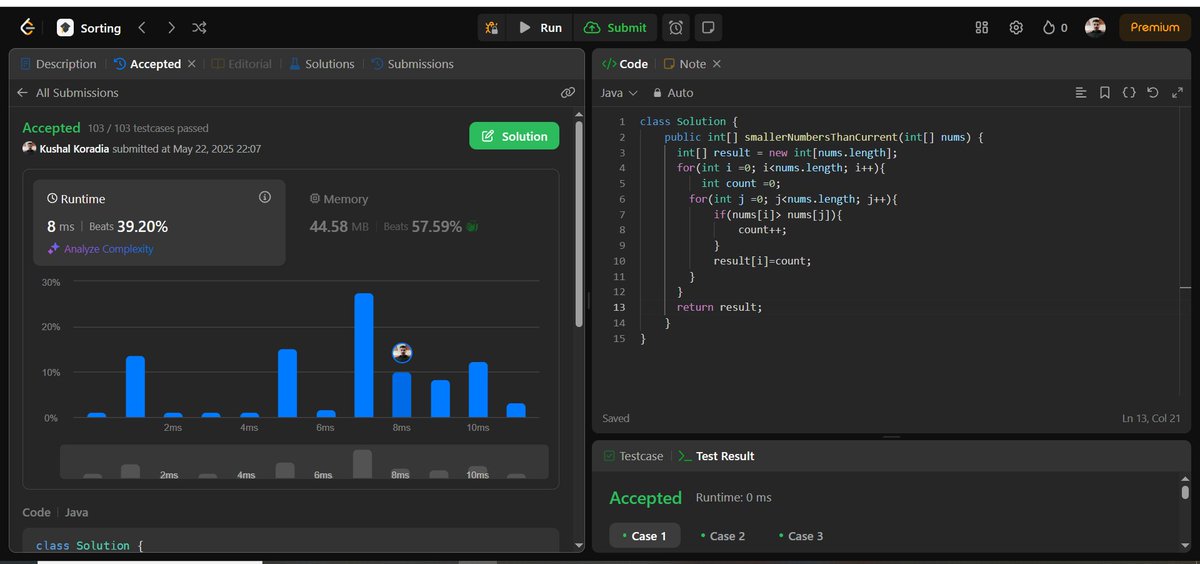The height and width of the screenshot is (564, 1200).
Task: Select the Accepted tab
Action: pyautogui.click(x=148, y=64)
